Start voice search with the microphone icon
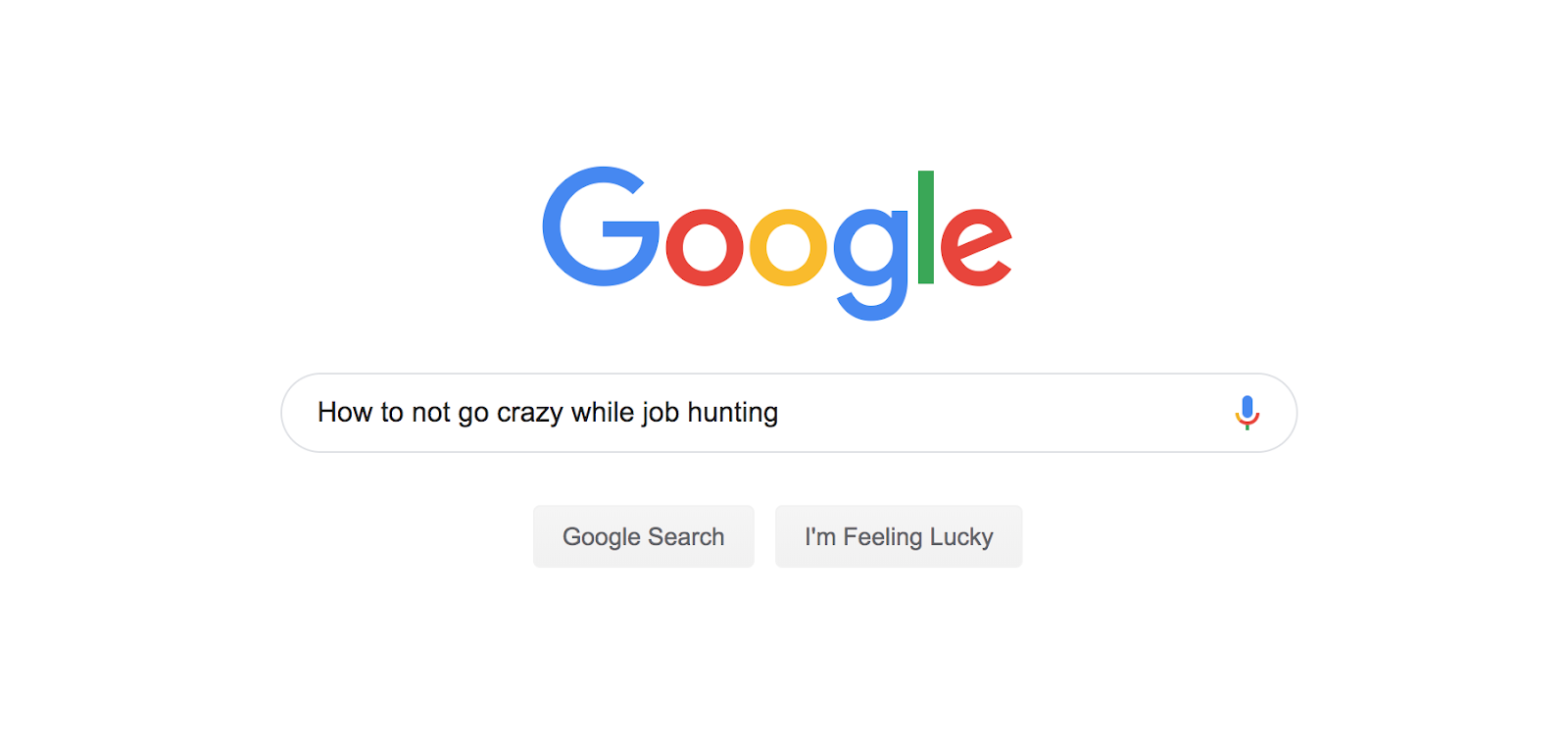The width and height of the screenshot is (1568, 749). coord(1247,413)
